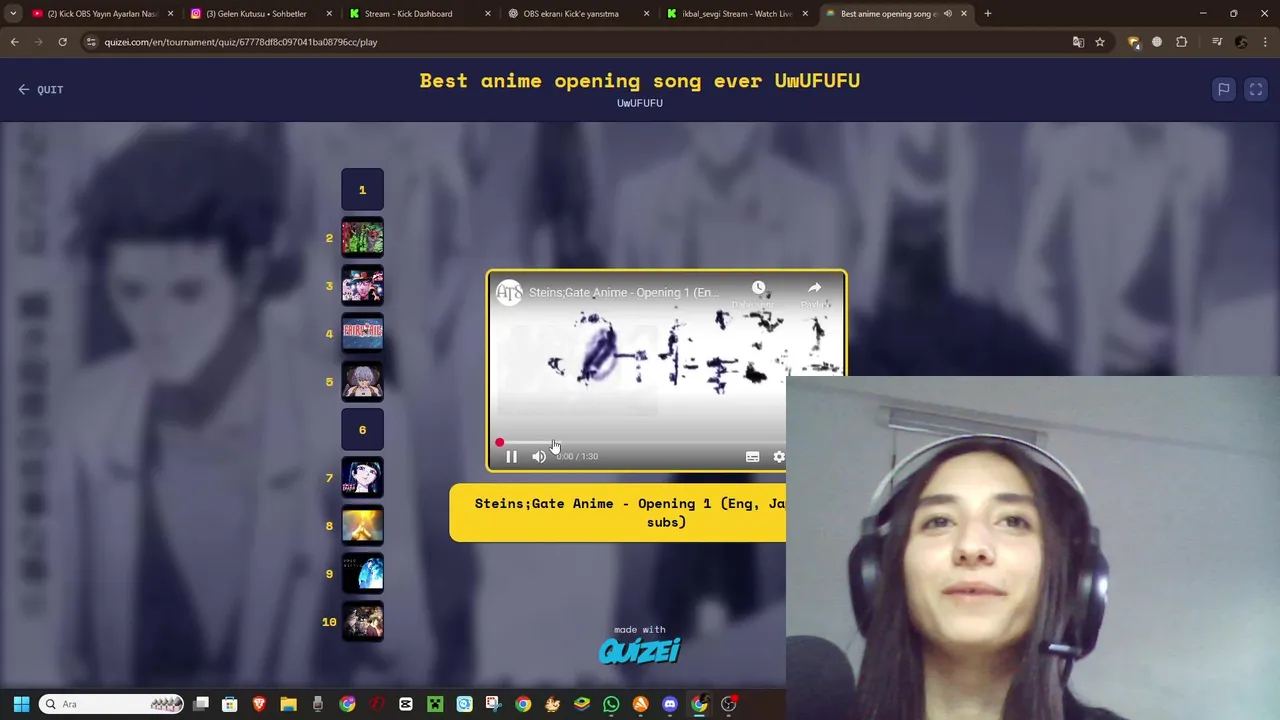Image resolution: width=1280 pixels, height=720 pixels.
Task: Open Minecraft from taskbar
Action: click(435, 704)
